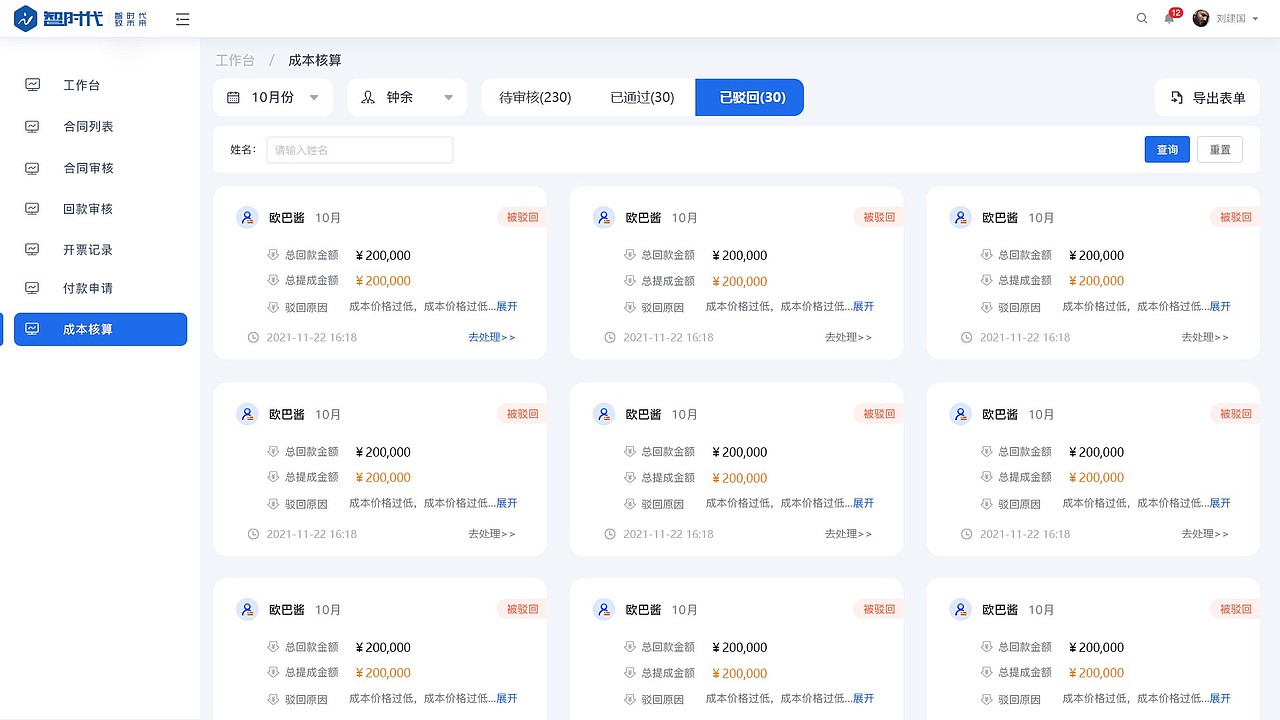Switch to the 已通过(30) tab
Image resolution: width=1280 pixels, height=720 pixels.
641,97
